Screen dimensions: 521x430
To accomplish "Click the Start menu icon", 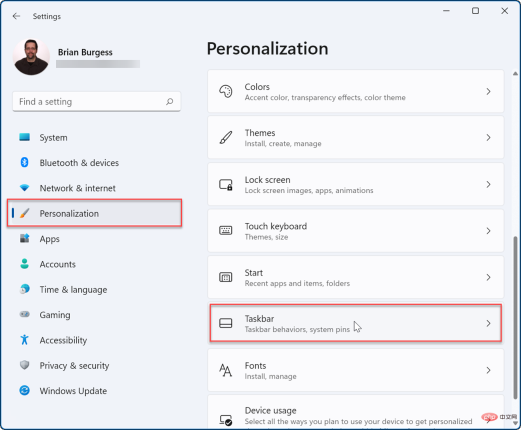I will click(x=226, y=277).
